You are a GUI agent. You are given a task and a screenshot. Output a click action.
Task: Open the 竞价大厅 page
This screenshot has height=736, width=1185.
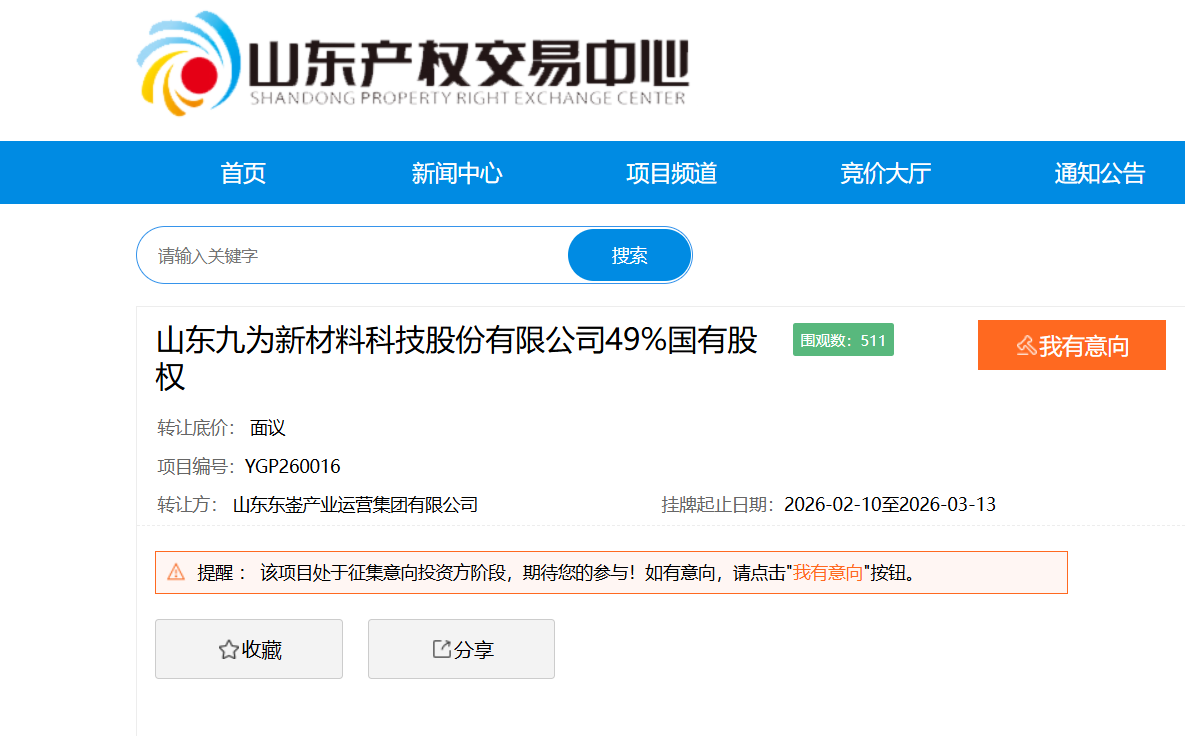(x=885, y=173)
